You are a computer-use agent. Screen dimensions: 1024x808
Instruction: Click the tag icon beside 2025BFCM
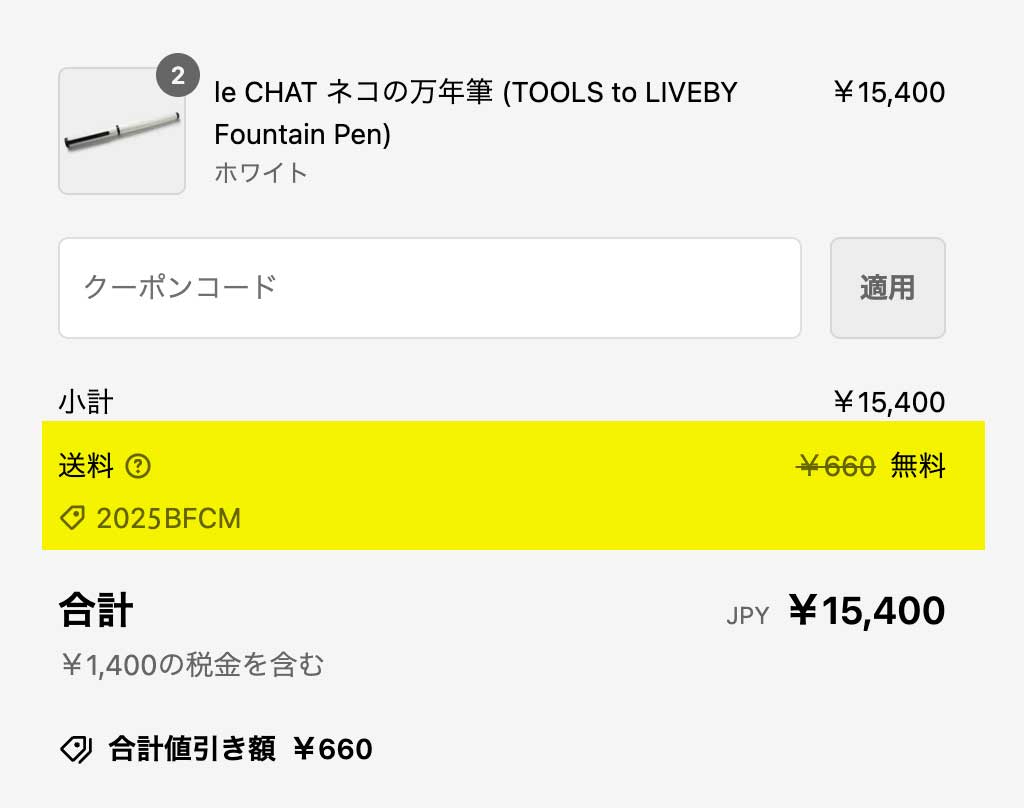coord(72,518)
